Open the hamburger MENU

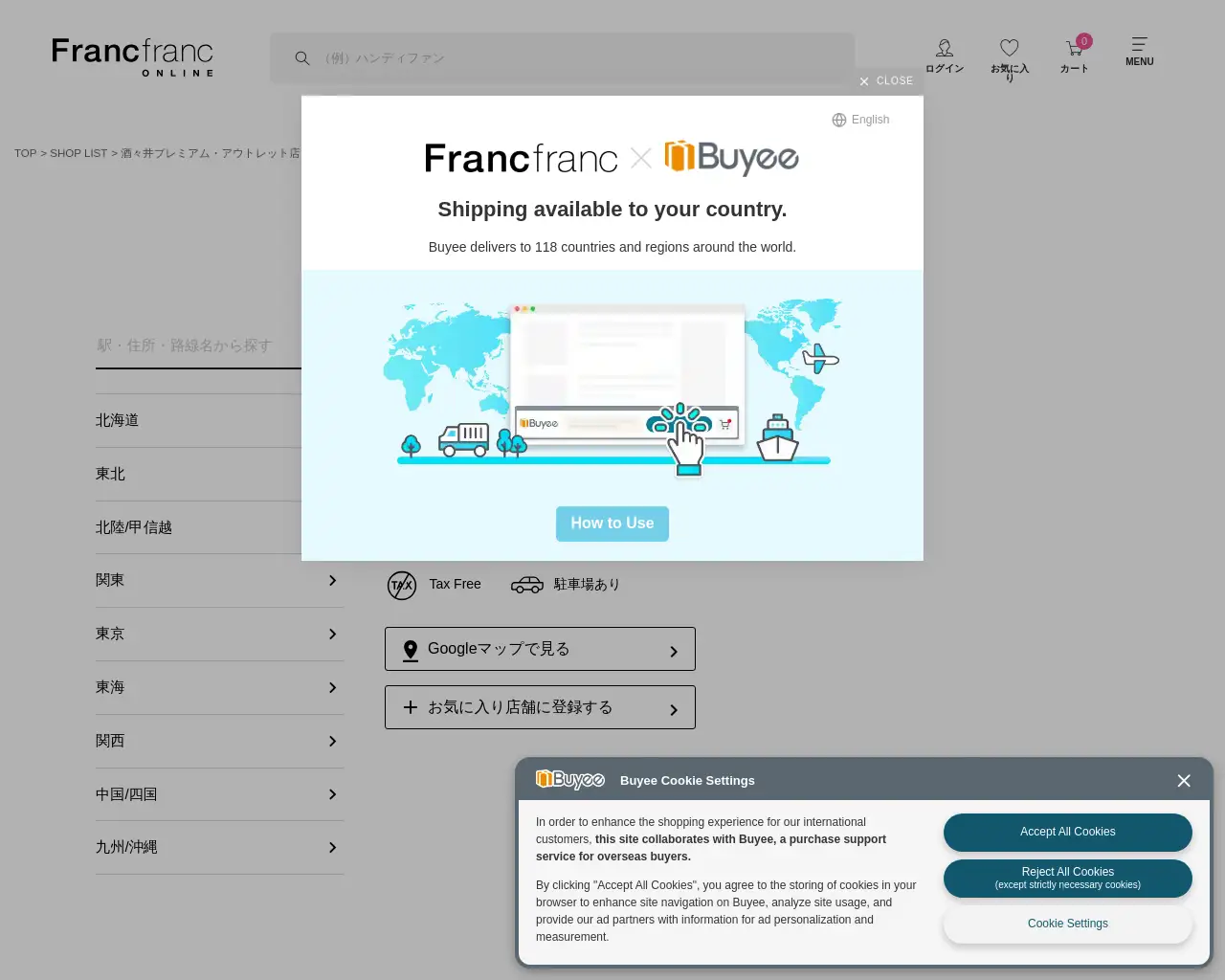point(1139,52)
